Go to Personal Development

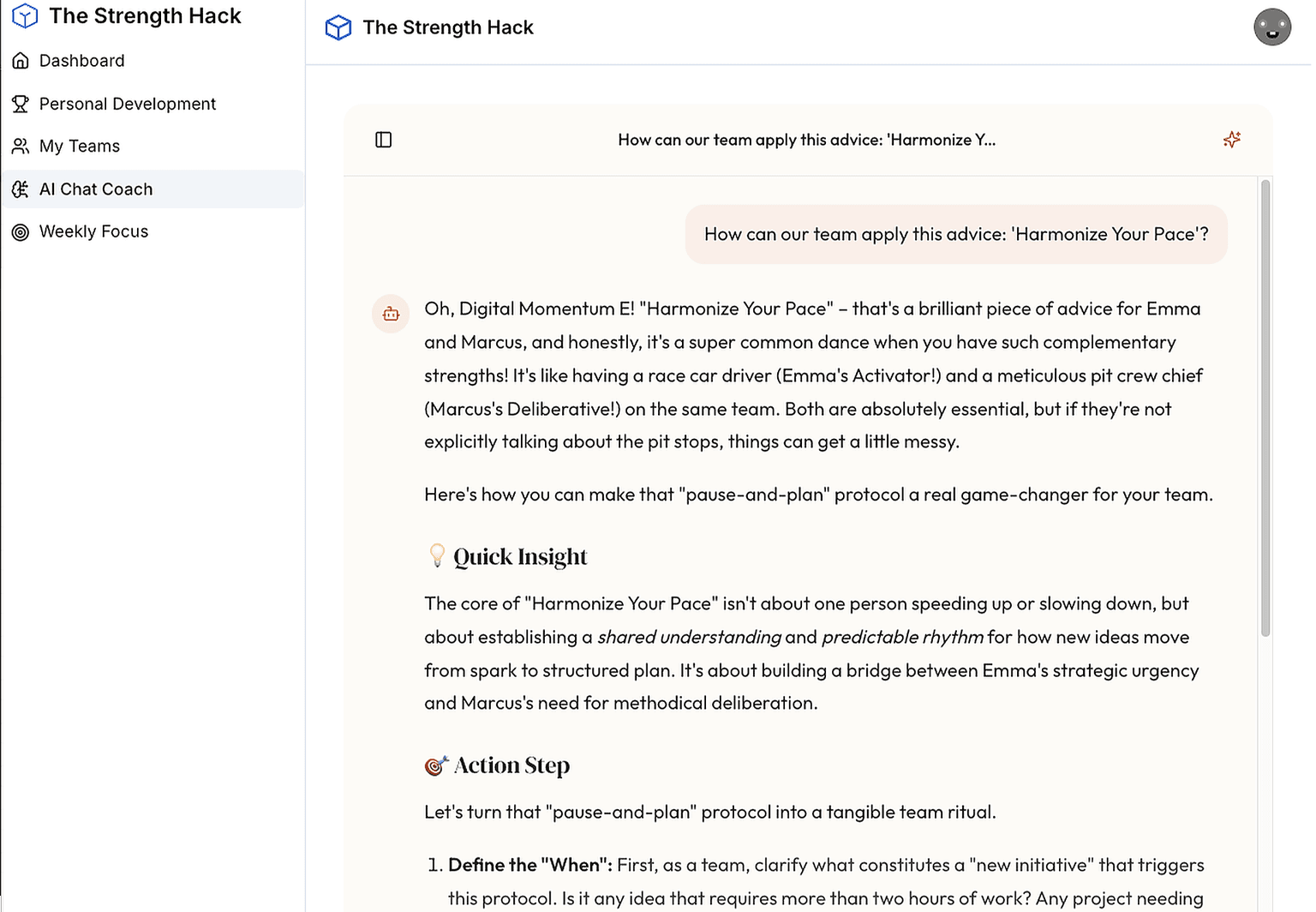(x=128, y=104)
